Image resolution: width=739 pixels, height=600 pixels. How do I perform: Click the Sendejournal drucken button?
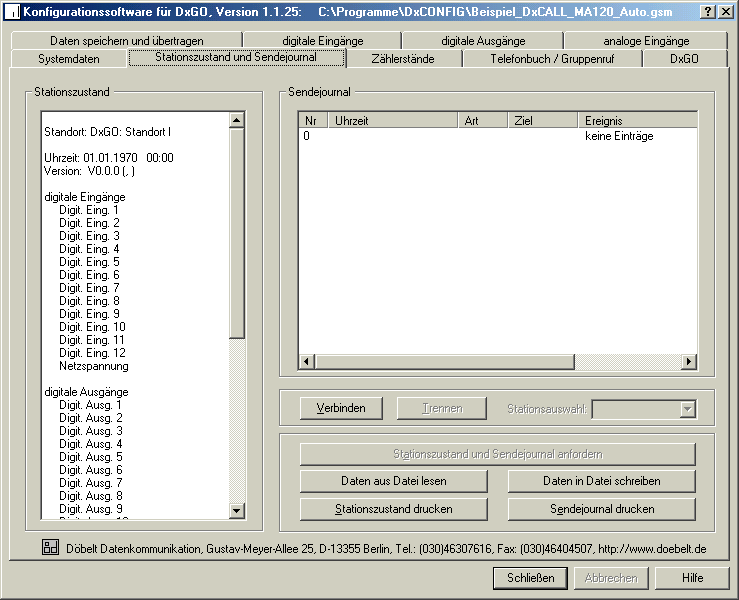pos(601,509)
